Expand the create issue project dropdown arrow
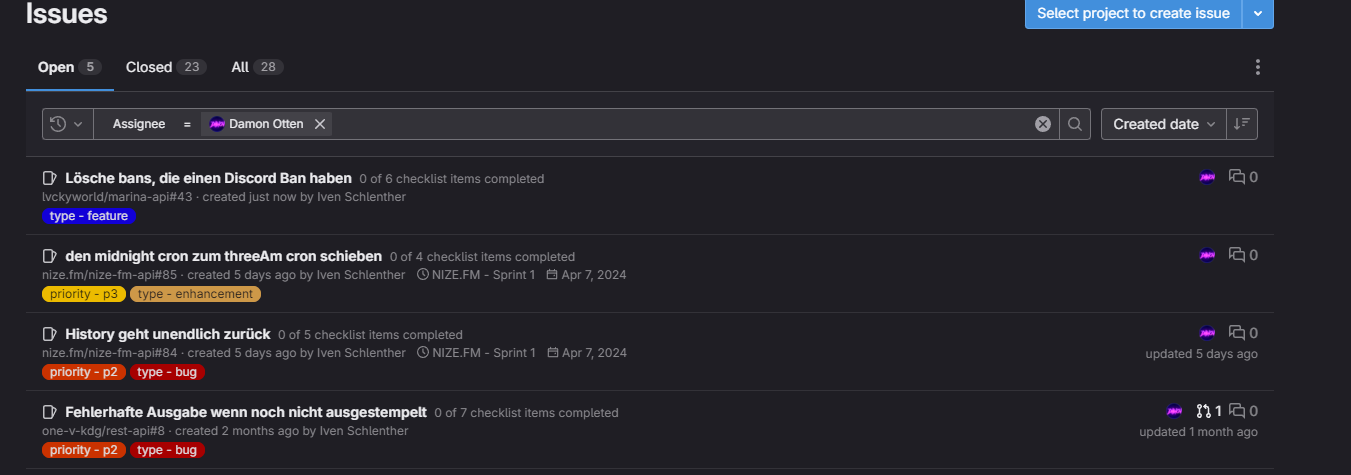 point(1258,13)
